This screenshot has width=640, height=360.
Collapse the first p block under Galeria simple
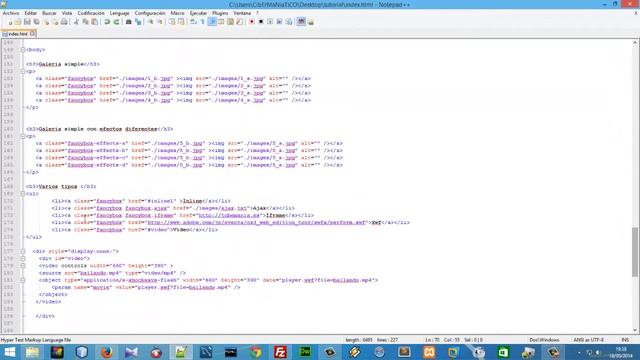coord(23,71)
